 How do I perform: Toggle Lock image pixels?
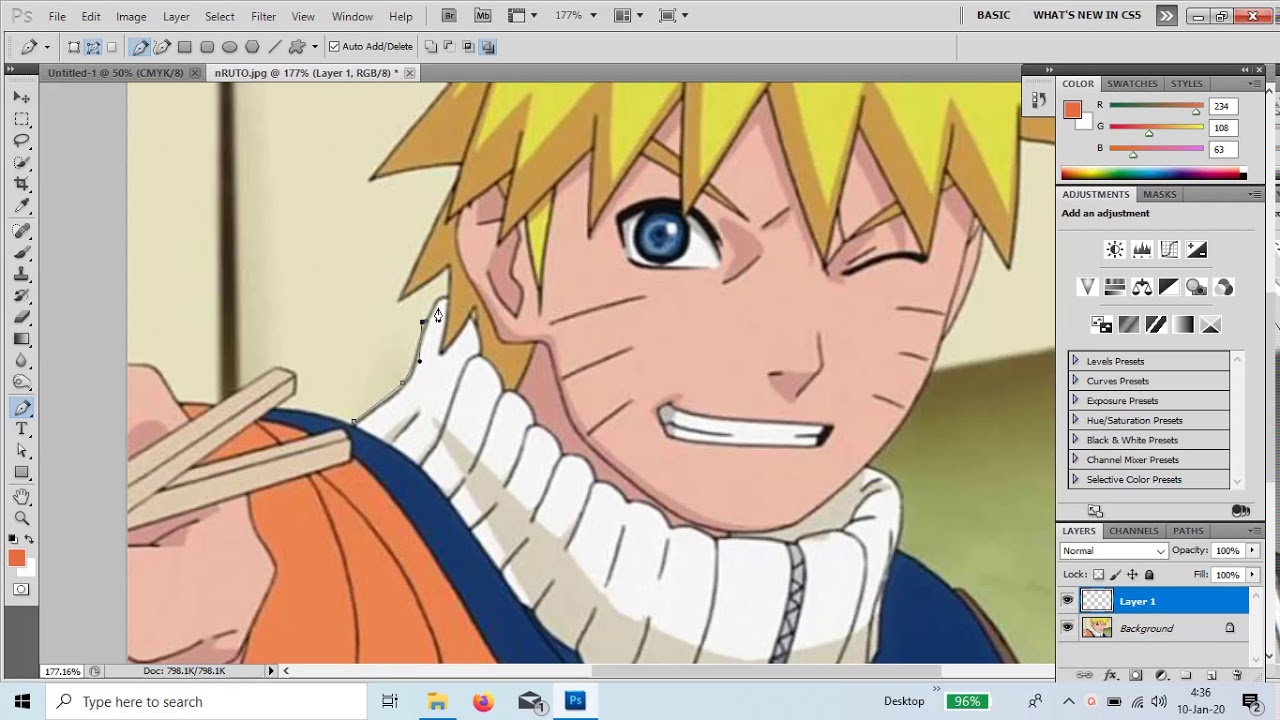point(1115,575)
